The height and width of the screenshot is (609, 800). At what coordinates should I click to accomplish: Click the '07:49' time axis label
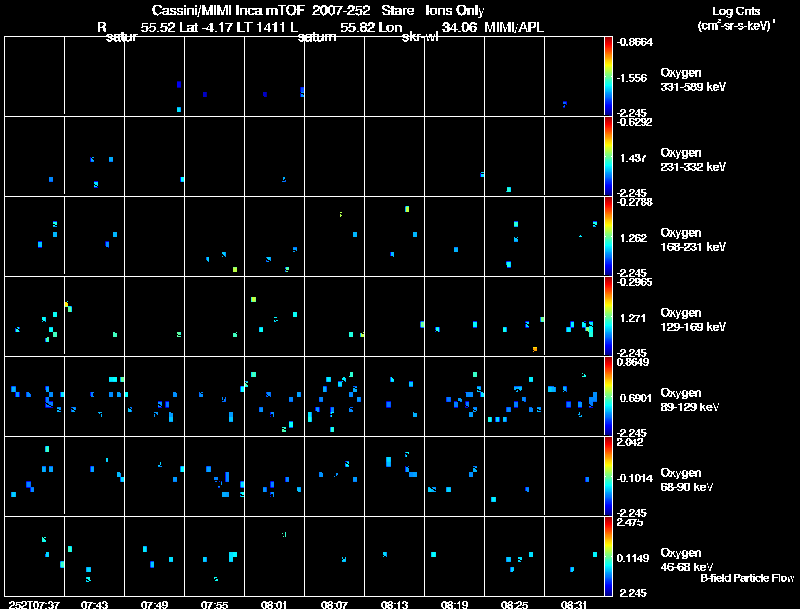154,604
